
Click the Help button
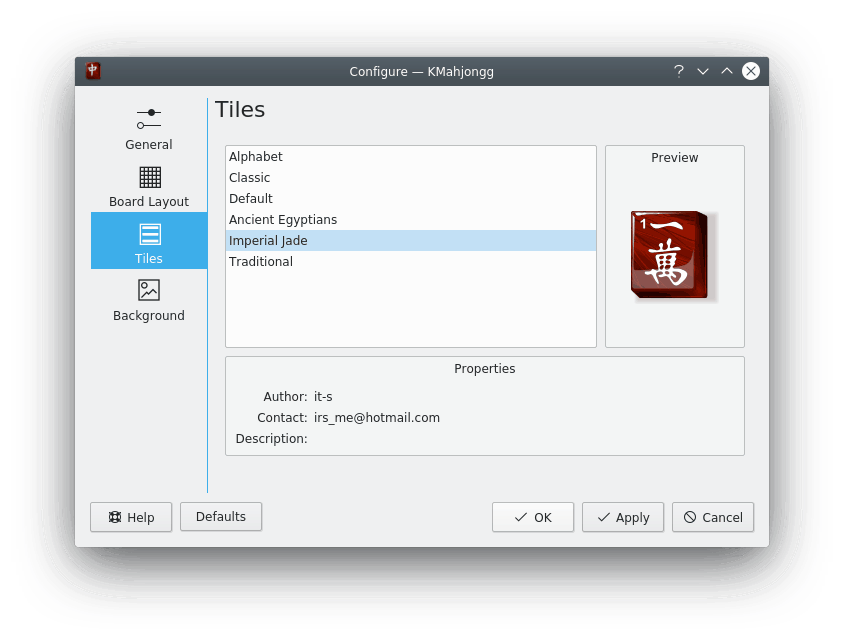tap(131, 517)
